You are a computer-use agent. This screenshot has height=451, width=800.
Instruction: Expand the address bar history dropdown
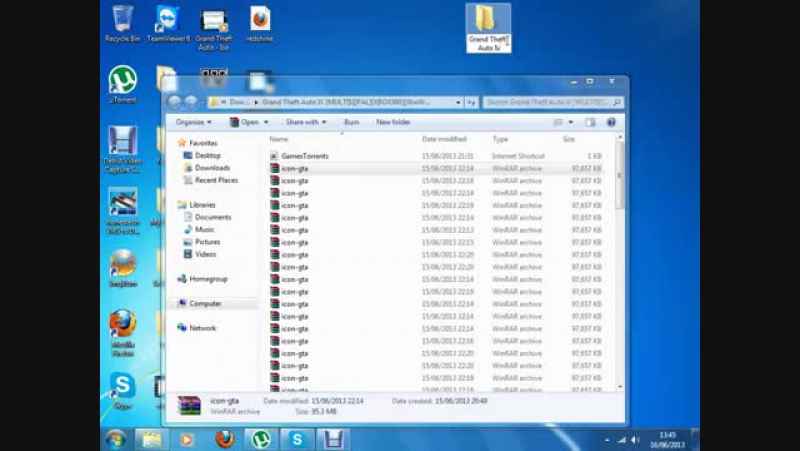[458, 103]
